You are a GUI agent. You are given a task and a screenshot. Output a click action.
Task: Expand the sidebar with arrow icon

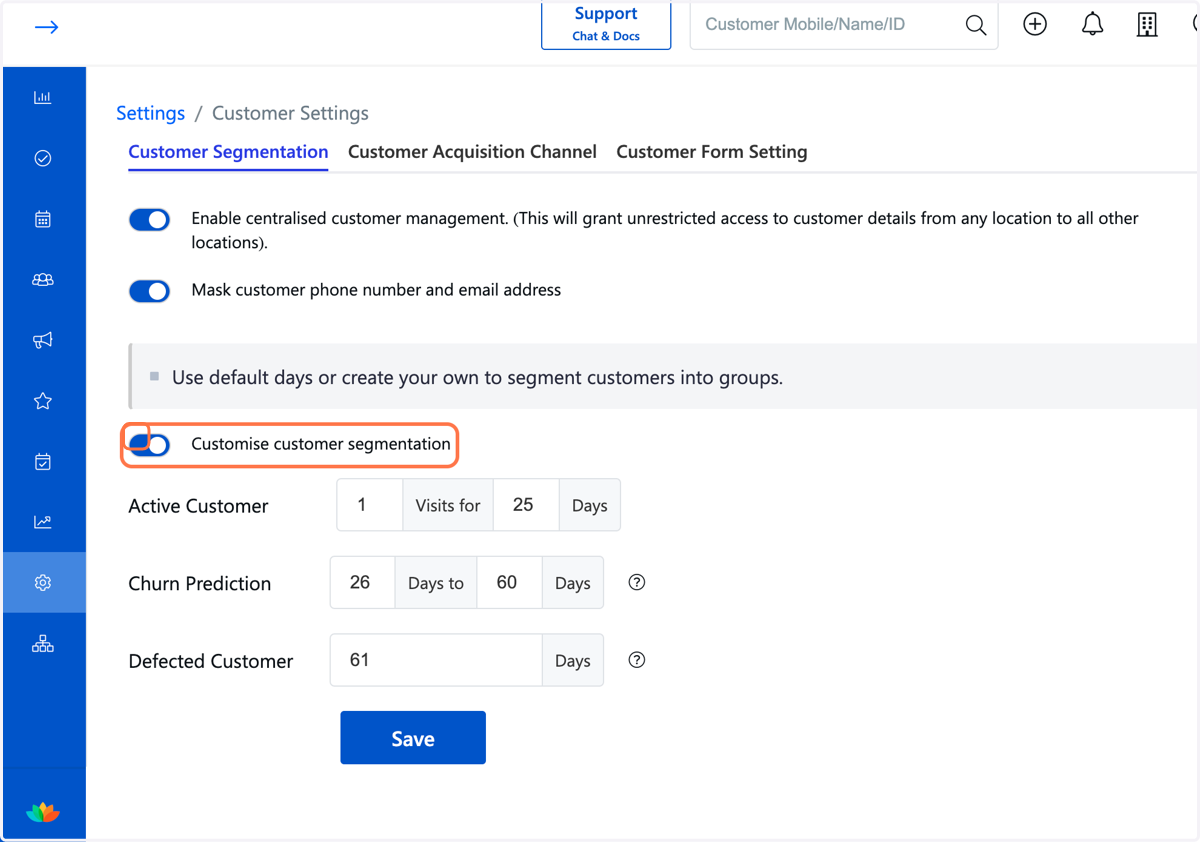(46, 27)
